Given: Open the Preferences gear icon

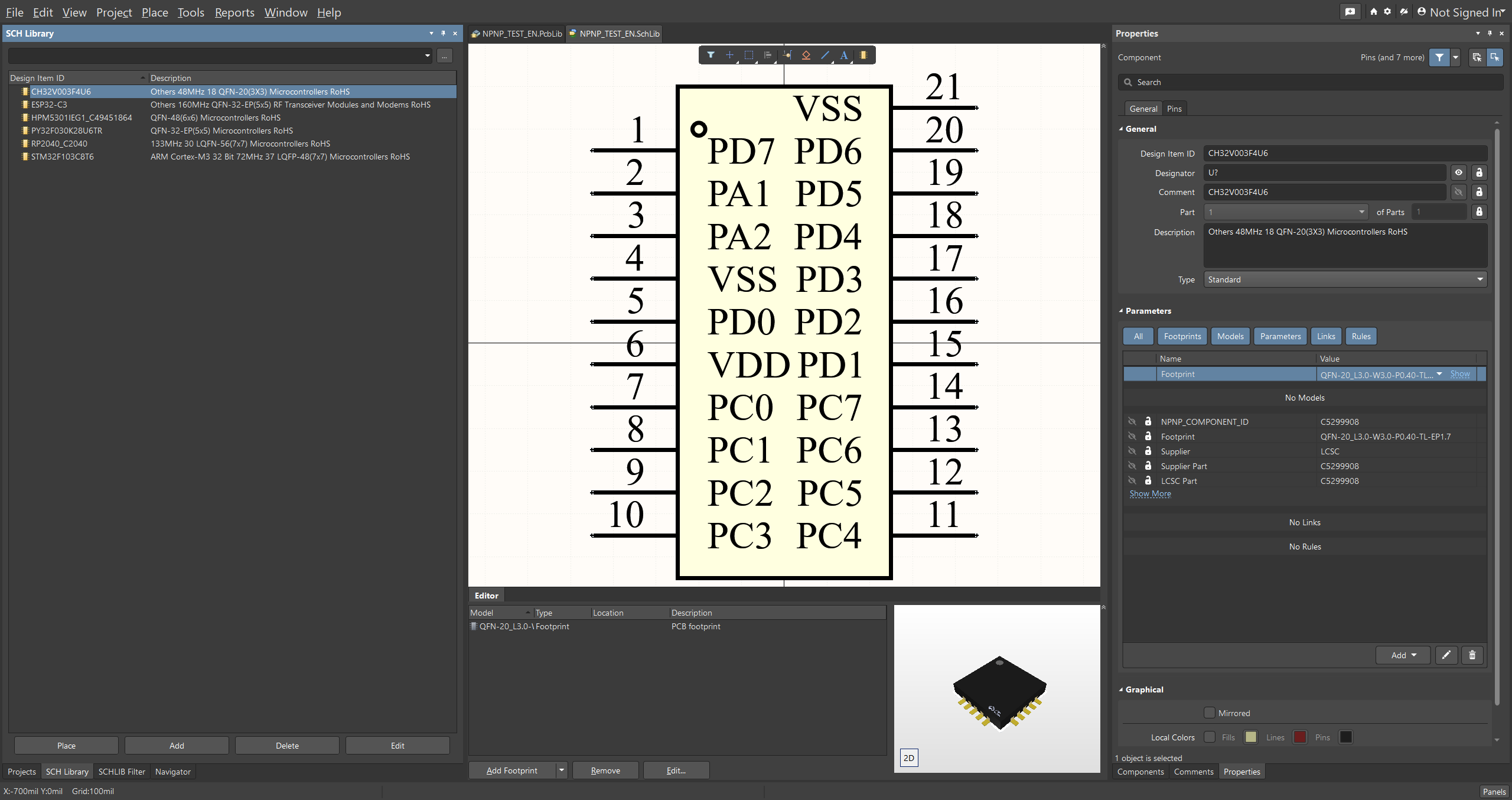Looking at the screenshot, I should tap(1387, 12).
